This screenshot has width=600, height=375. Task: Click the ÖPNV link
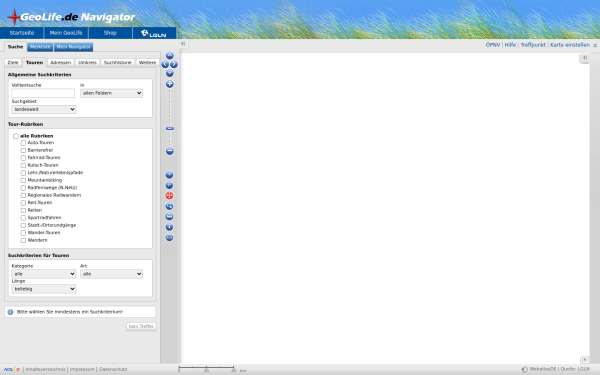(x=493, y=45)
